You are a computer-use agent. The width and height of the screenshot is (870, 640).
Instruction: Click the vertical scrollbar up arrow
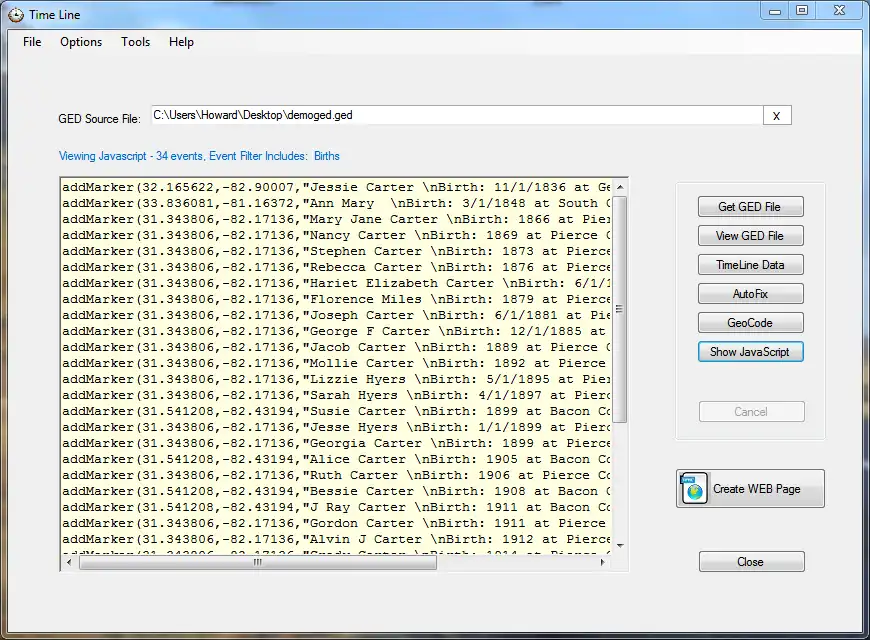[x=620, y=187]
